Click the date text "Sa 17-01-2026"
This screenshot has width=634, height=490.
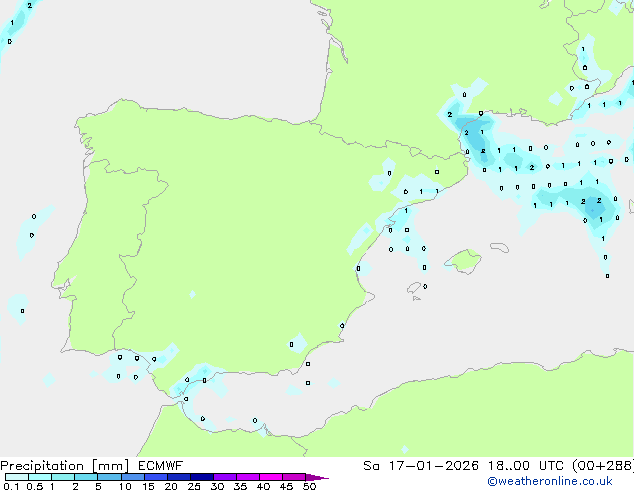pos(421,466)
